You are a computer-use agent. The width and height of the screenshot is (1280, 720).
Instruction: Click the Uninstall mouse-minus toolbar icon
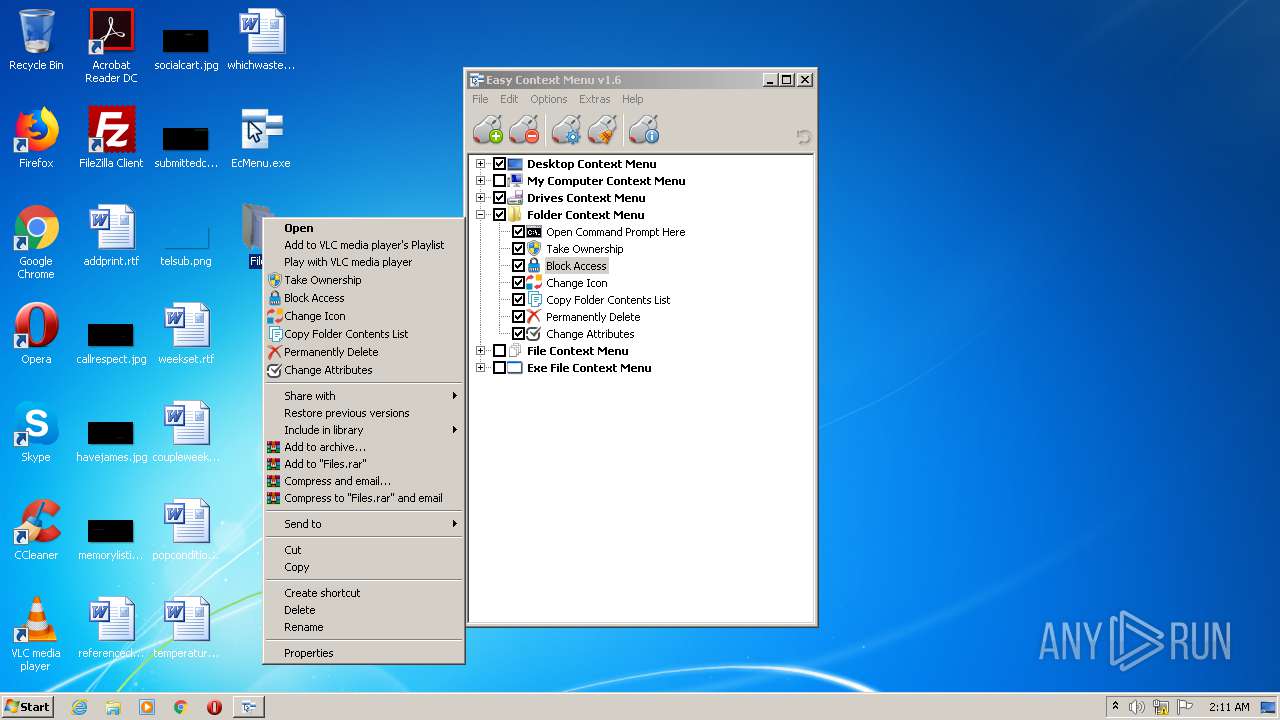[524, 130]
